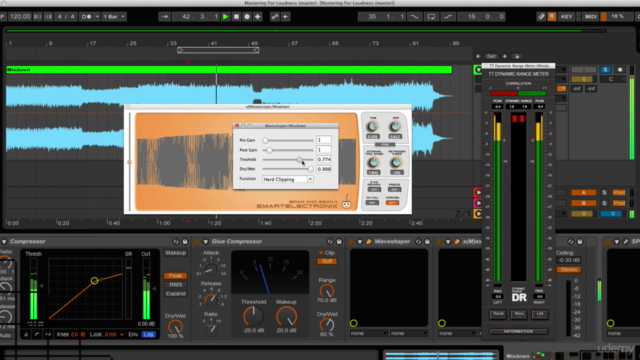Click the Glue Compressor Threshold knob
The height and width of the screenshot is (360, 640).
pos(253,316)
